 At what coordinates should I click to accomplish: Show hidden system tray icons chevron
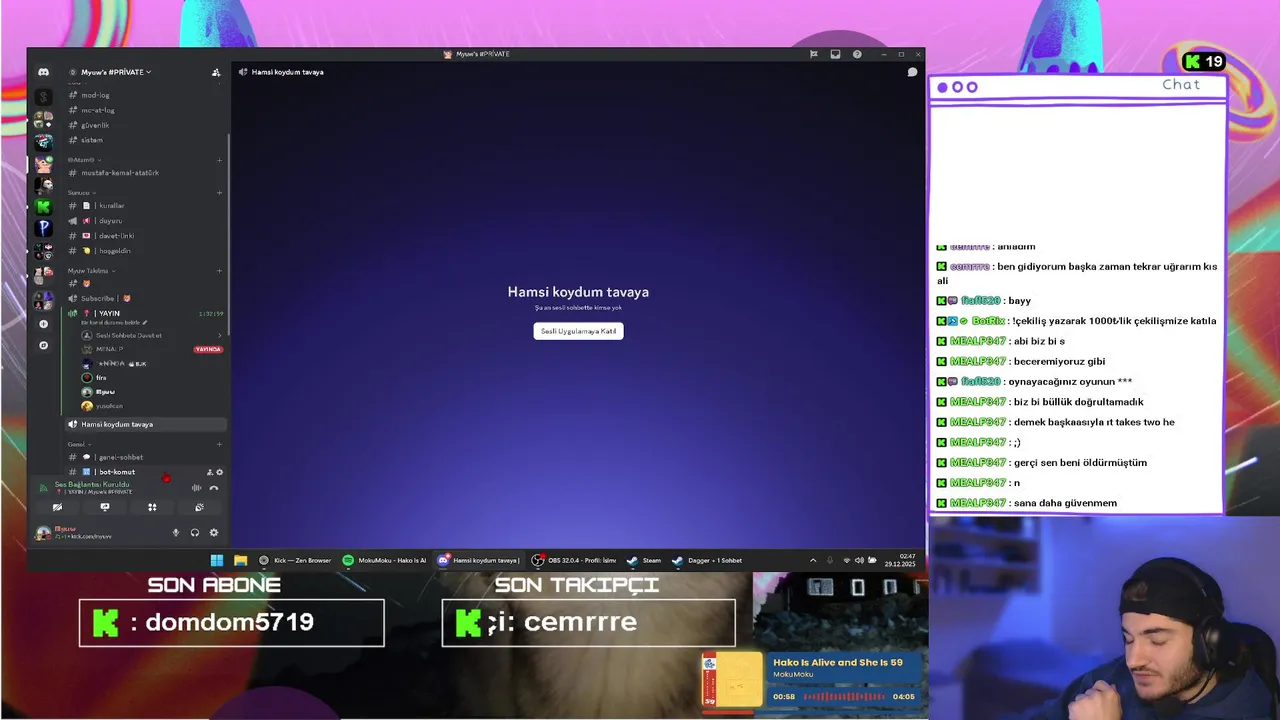[x=812, y=560]
